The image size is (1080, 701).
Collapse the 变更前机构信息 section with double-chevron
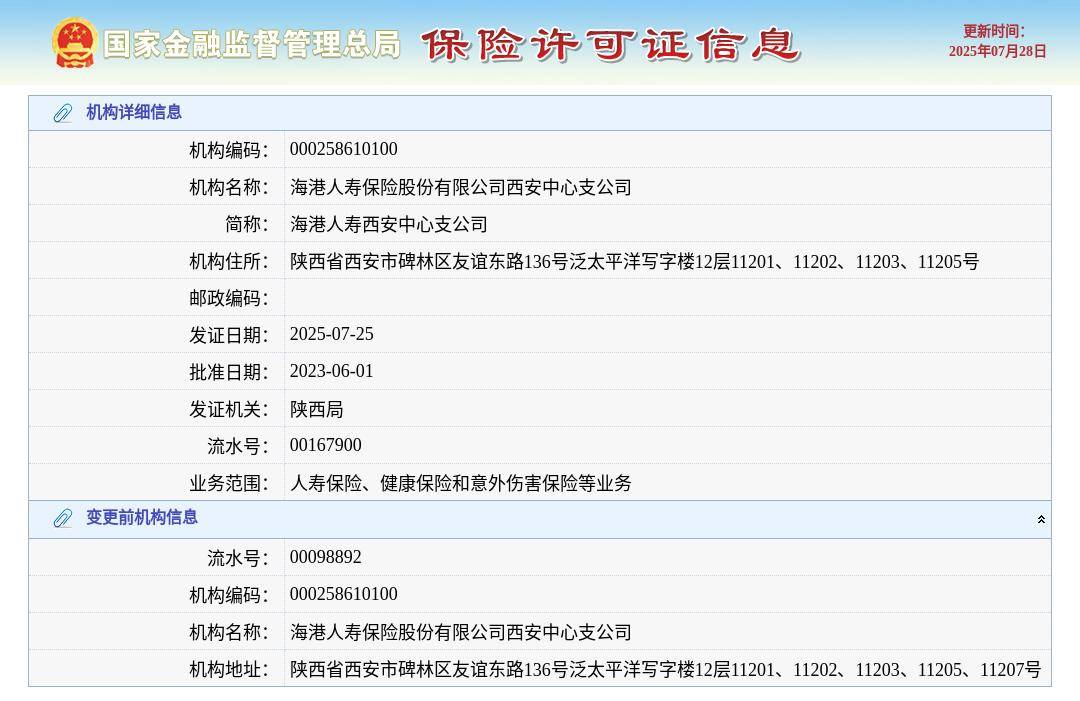[1041, 519]
